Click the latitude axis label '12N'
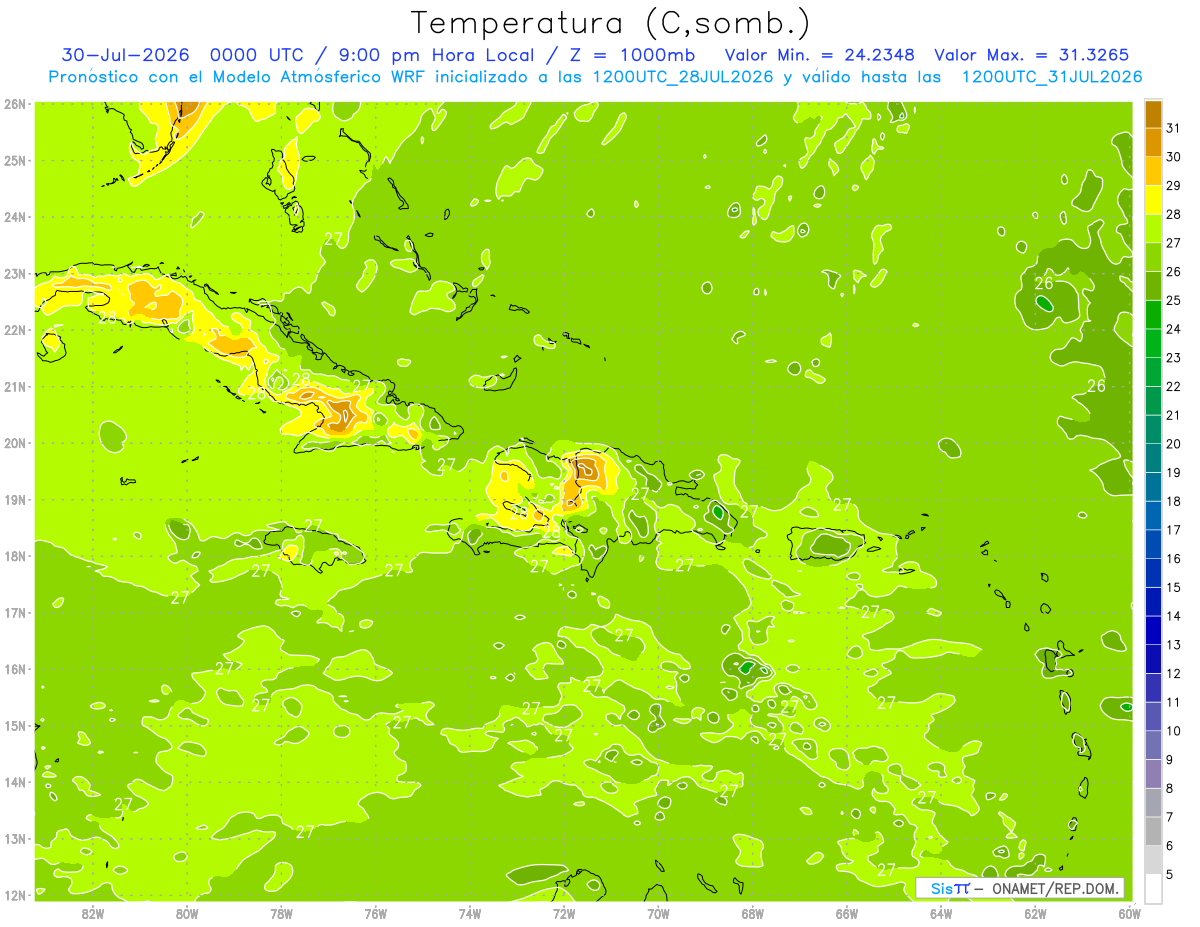1200x927 pixels. 15,895
